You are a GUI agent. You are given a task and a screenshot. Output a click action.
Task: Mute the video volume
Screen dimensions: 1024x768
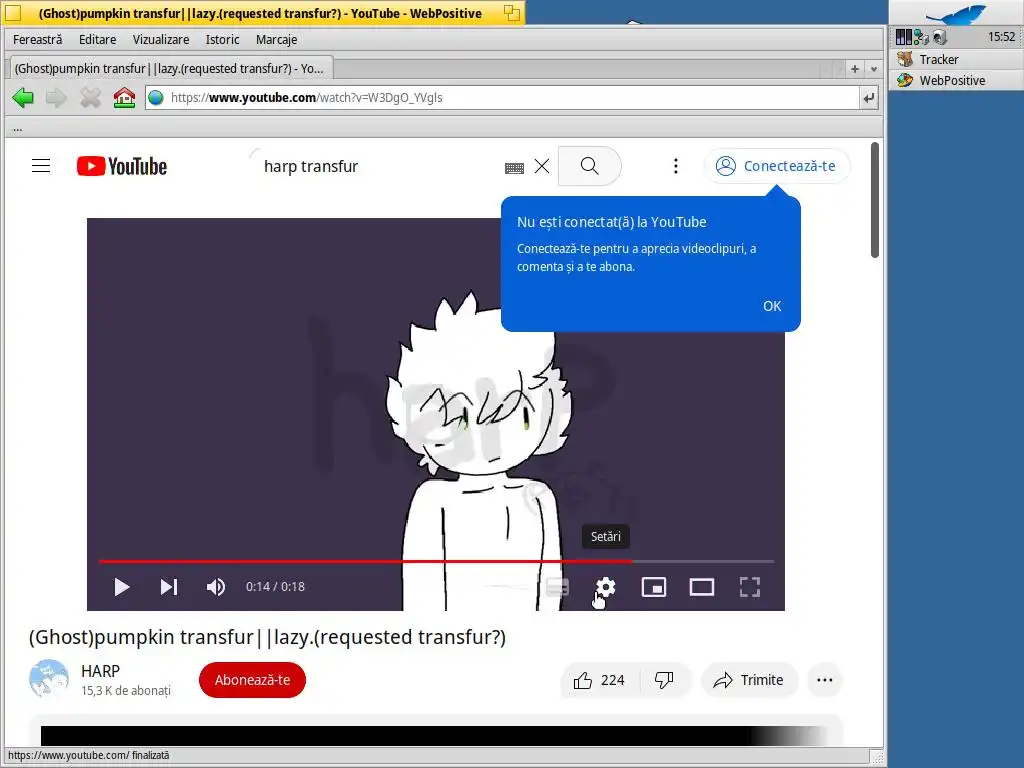pos(216,587)
